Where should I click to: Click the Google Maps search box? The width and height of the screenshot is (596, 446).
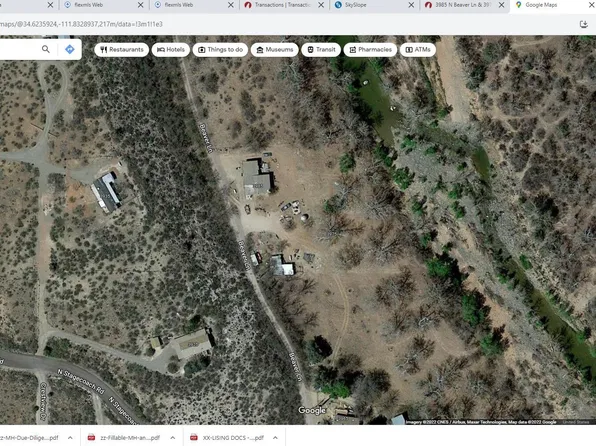19,49
